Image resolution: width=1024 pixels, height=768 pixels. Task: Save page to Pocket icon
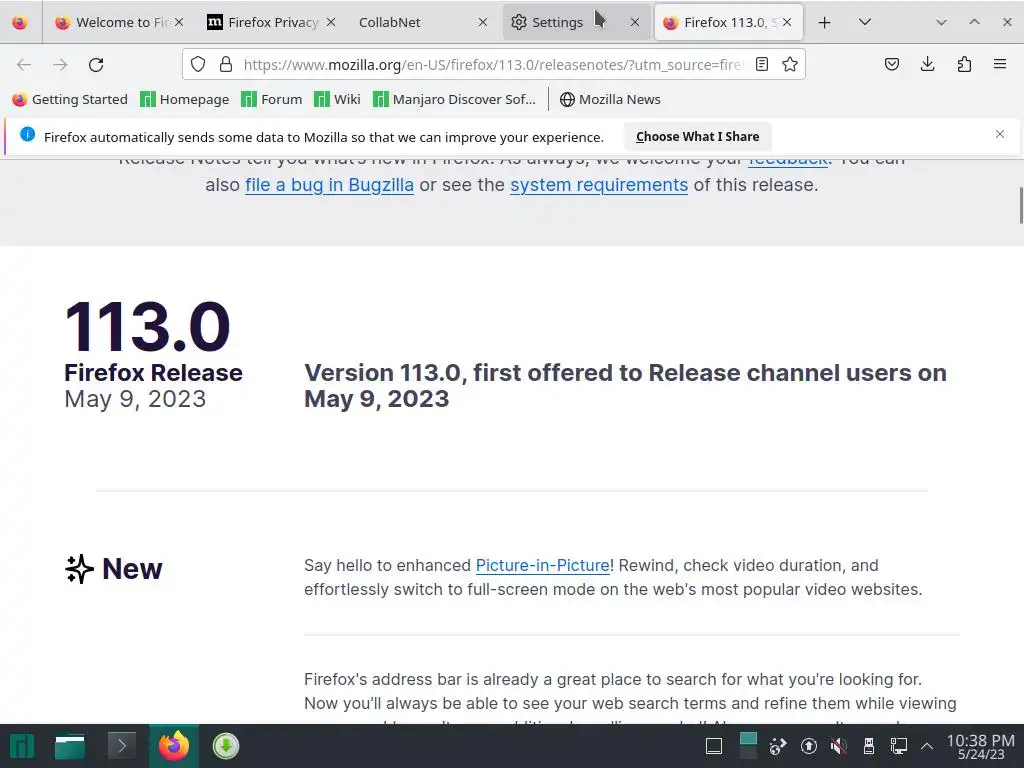point(891,64)
